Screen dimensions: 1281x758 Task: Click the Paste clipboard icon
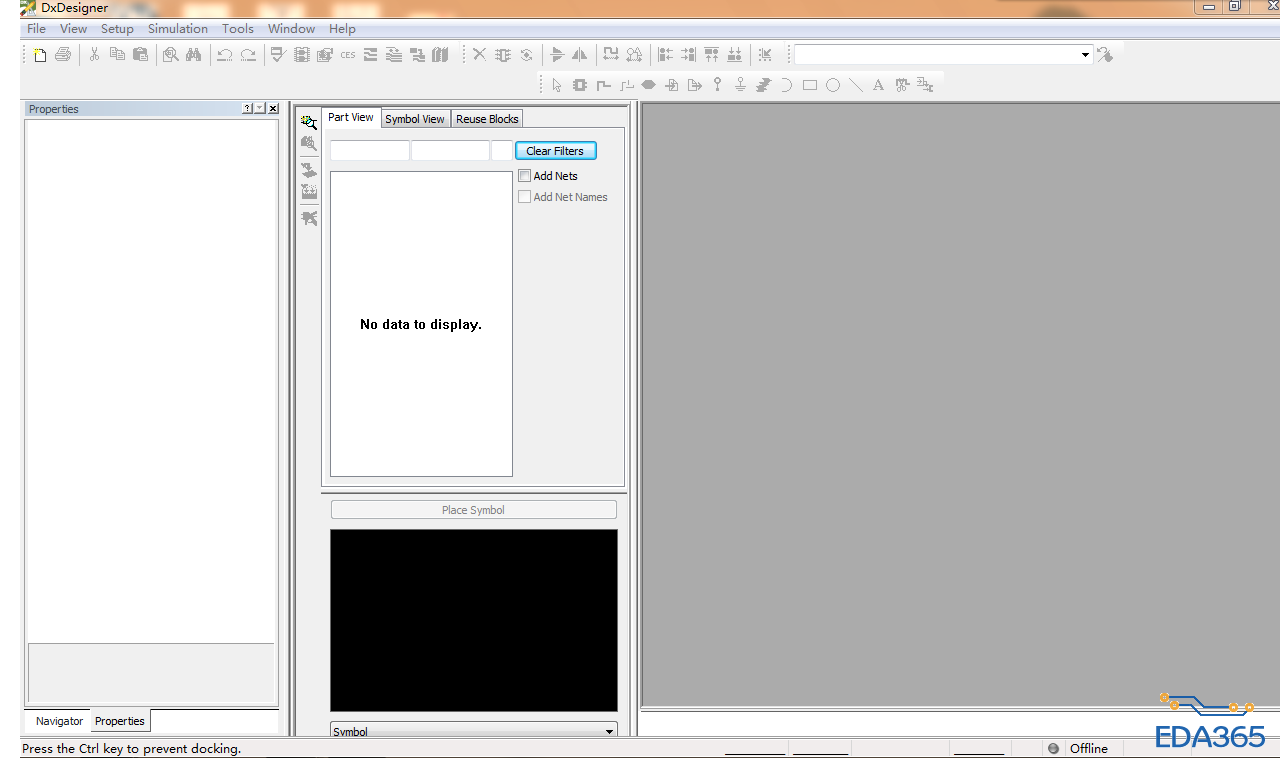click(140, 55)
